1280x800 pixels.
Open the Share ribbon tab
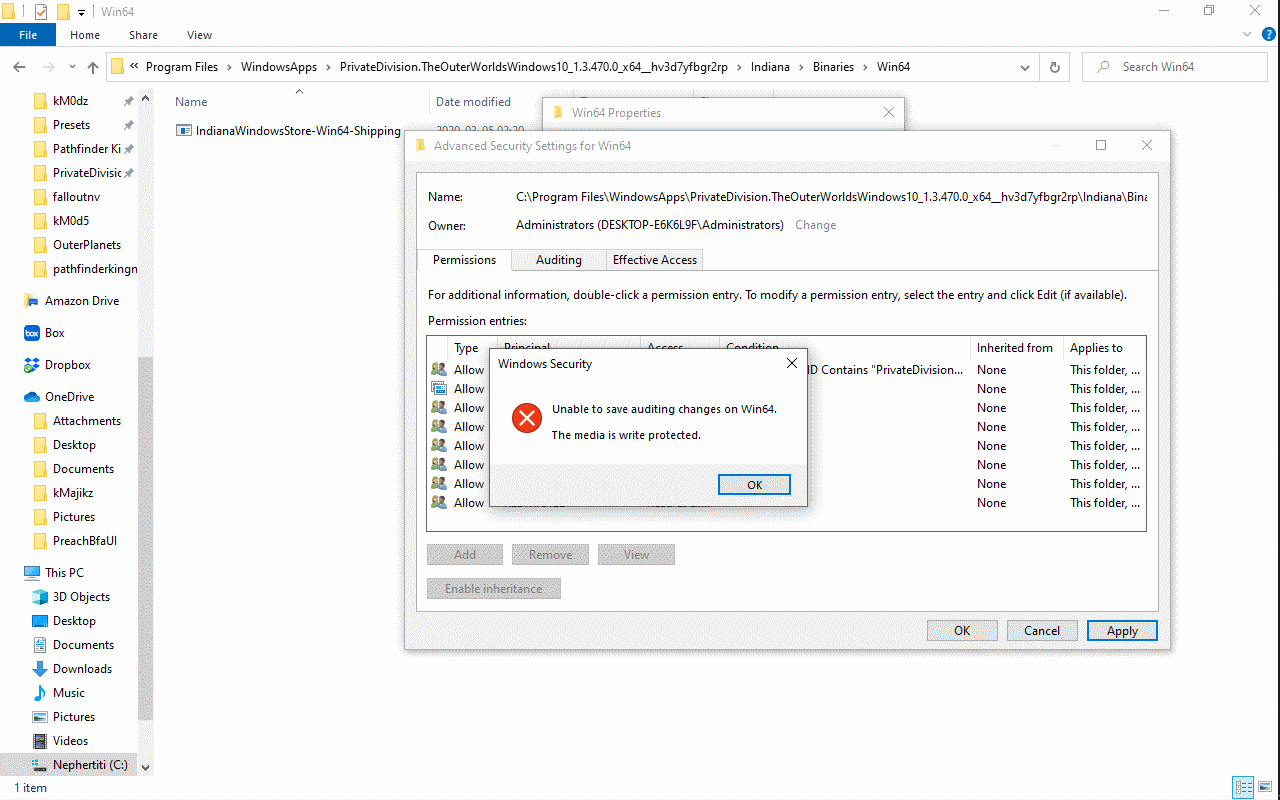(x=143, y=35)
